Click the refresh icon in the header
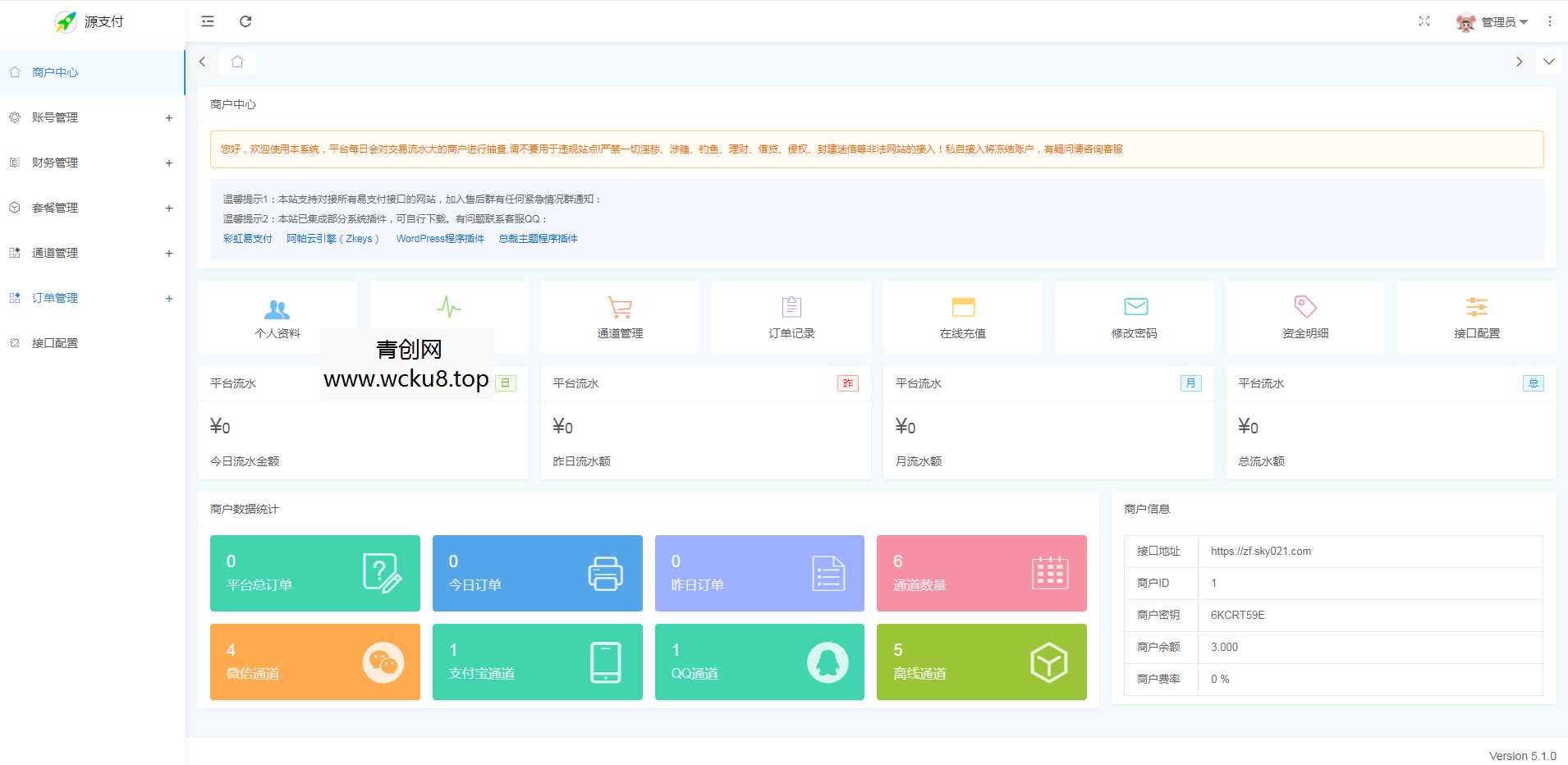Viewport: 1568px width, 765px height. (x=245, y=21)
